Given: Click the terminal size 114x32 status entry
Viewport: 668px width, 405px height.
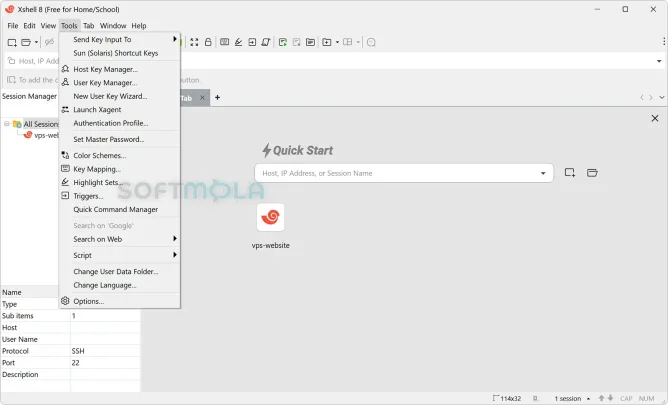Looking at the screenshot, I should point(507,399).
